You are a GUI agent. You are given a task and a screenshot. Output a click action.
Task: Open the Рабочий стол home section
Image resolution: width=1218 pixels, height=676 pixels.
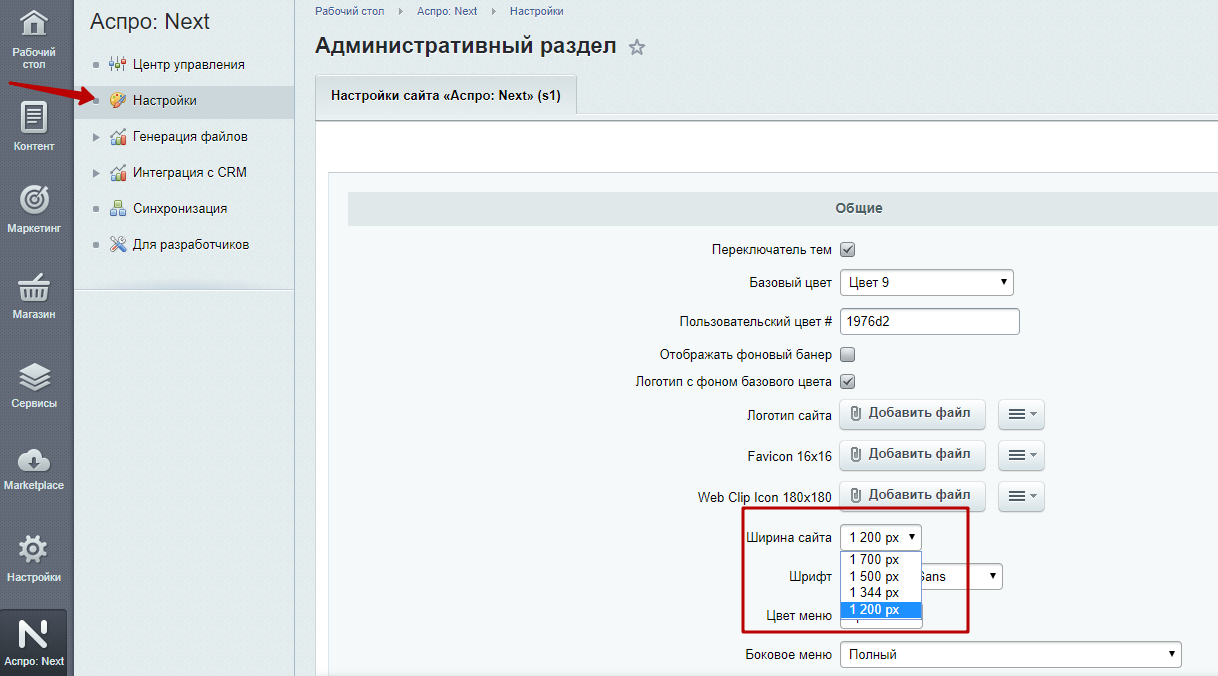coord(34,39)
